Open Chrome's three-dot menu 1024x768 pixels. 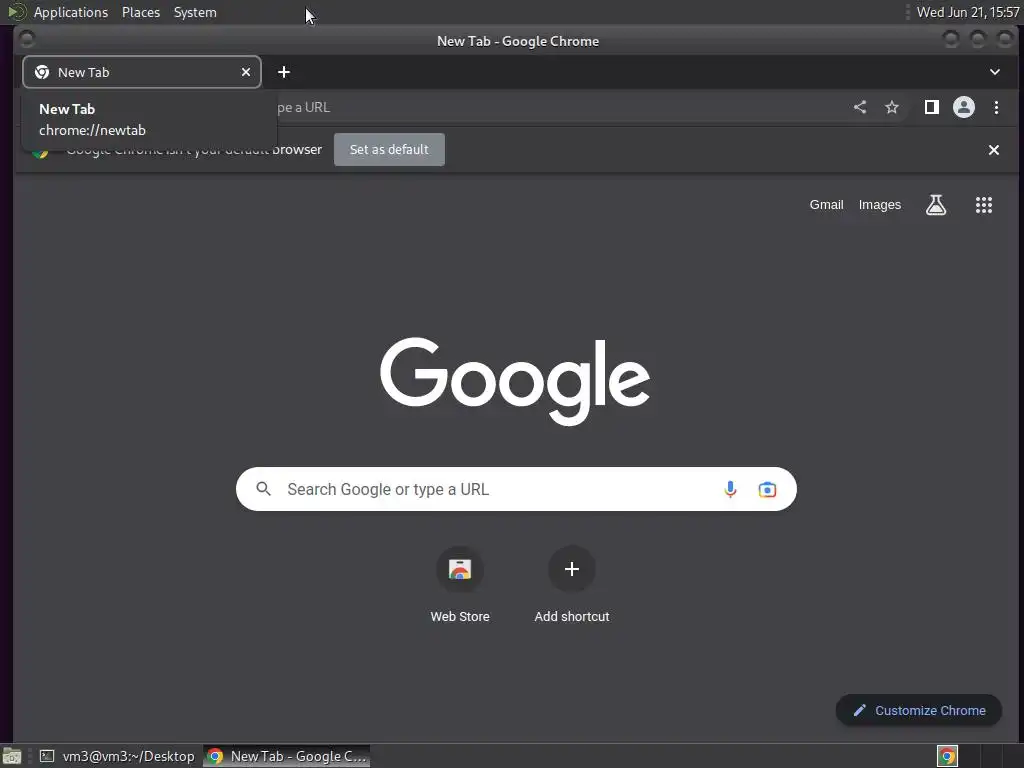(x=996, y=107)
